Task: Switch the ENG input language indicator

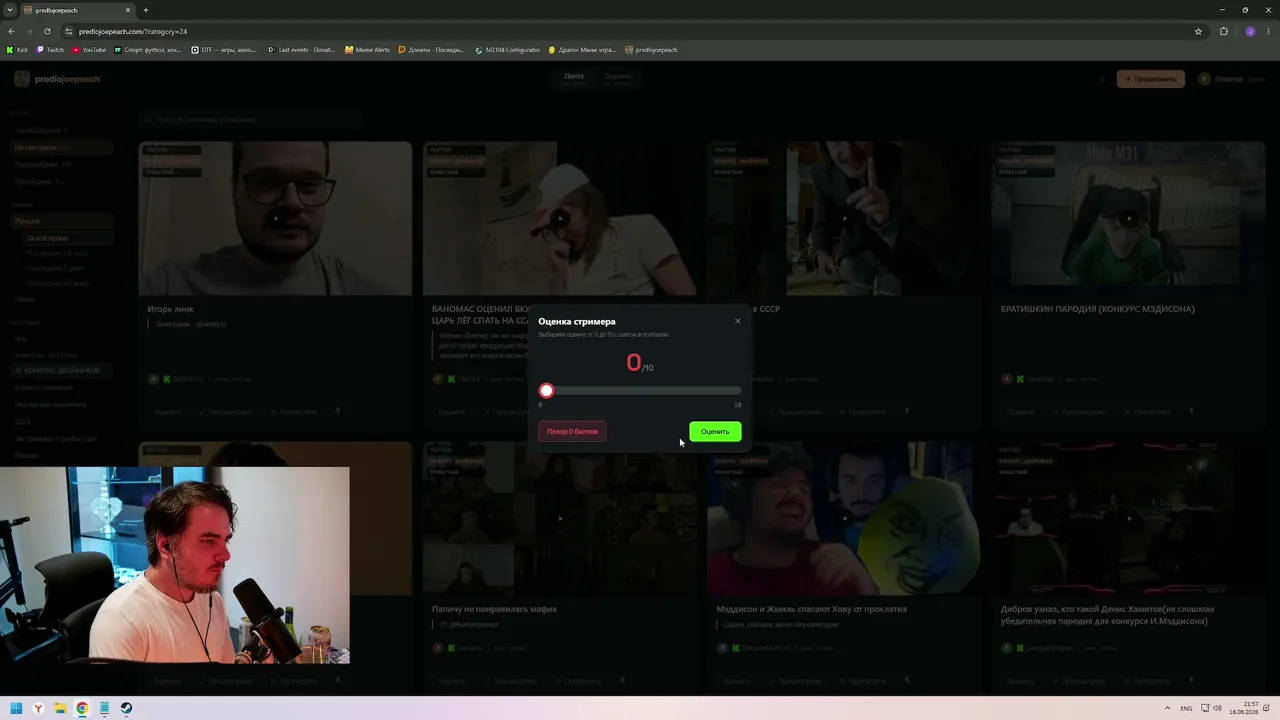Action: pyautogui.click(x=1186, y=708)
